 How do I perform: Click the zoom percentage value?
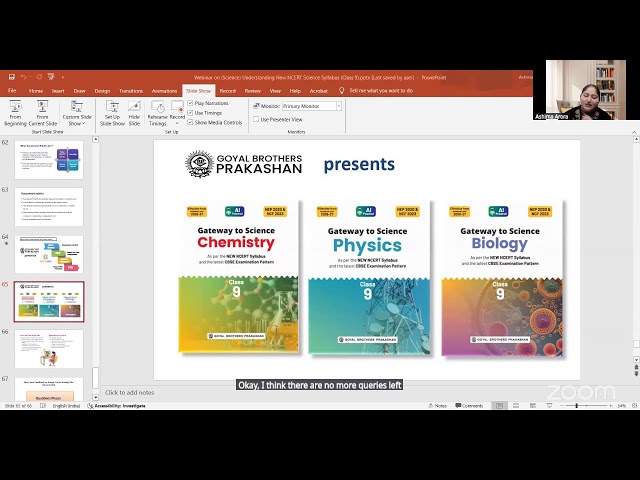click(x=622, y=406)
